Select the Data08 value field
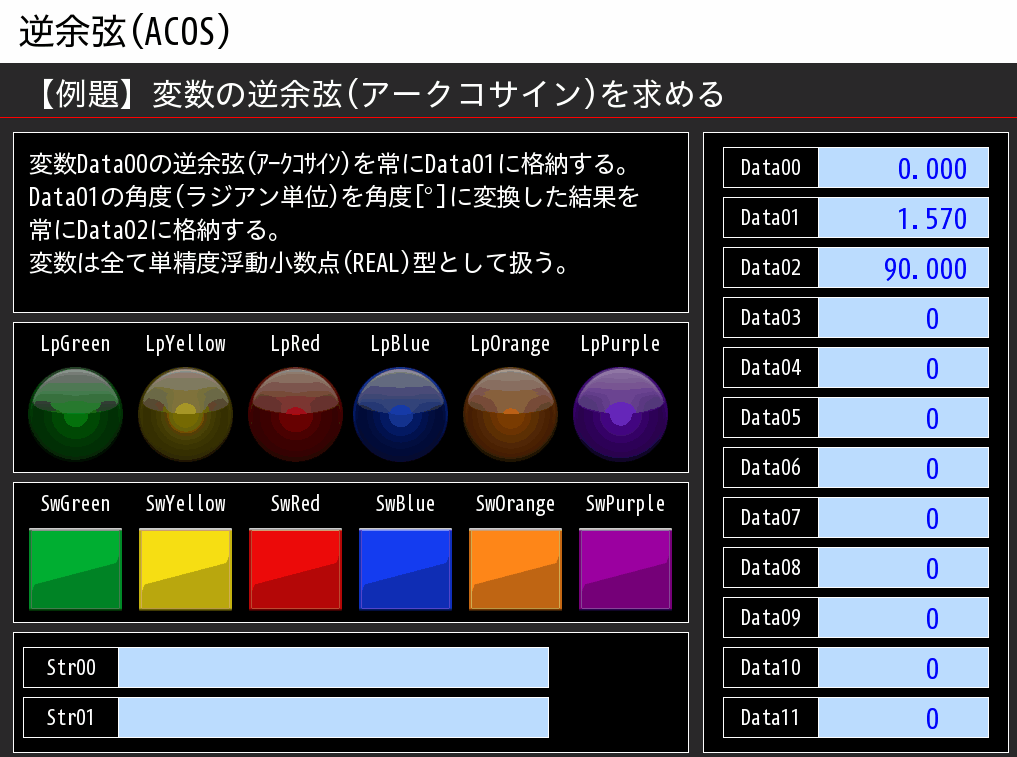This screenshot has height=757, width=1017. pos(903,567)
